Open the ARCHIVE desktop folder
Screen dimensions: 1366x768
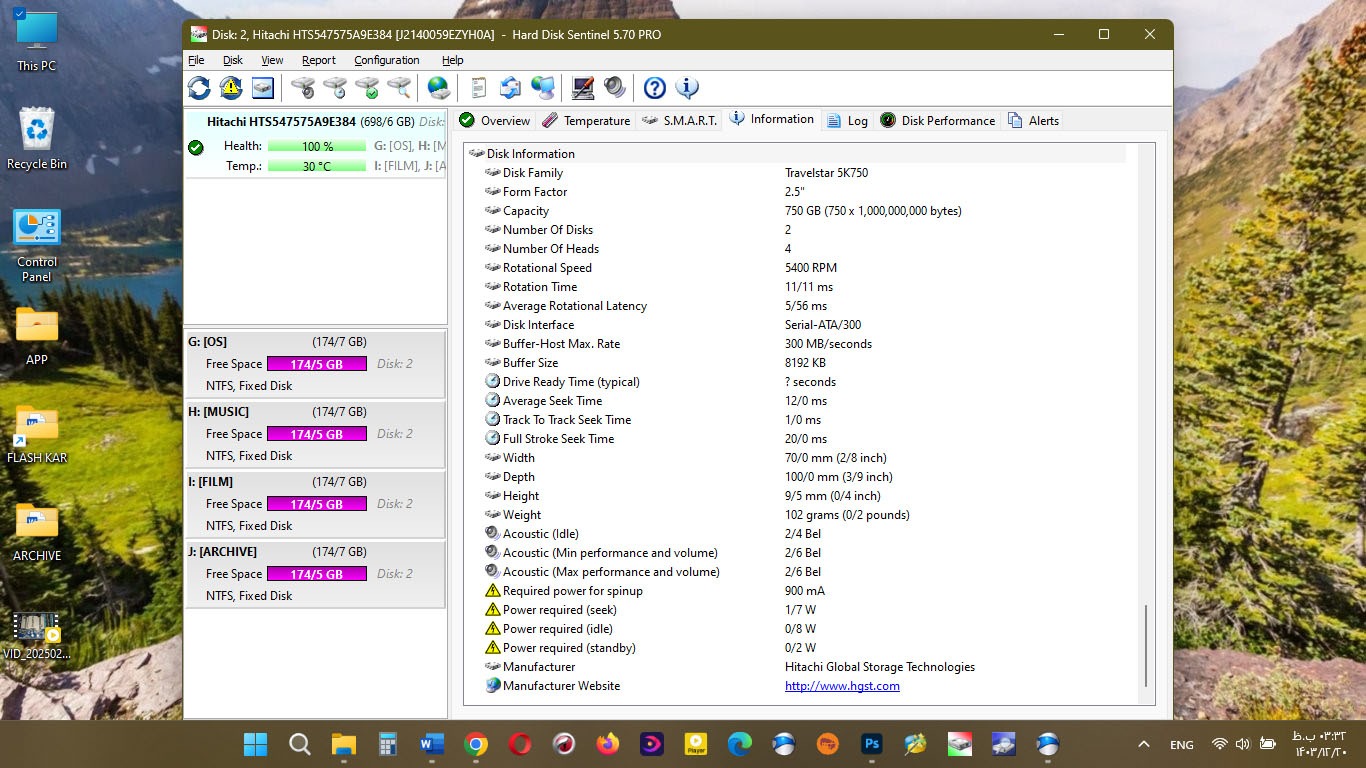pyautogui.click(x=36, y=531)
